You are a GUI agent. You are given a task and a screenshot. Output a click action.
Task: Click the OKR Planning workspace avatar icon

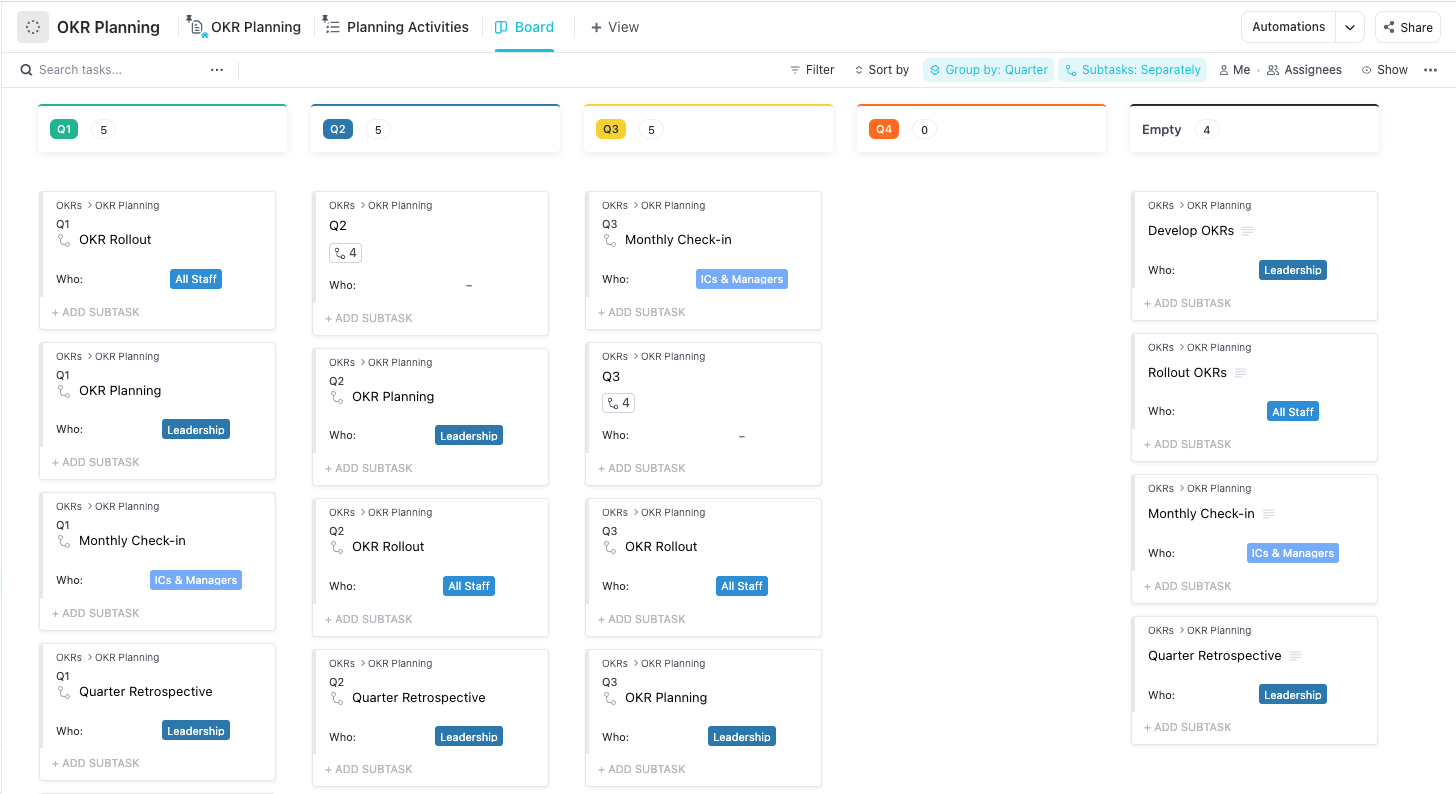[x=33, y=27]
